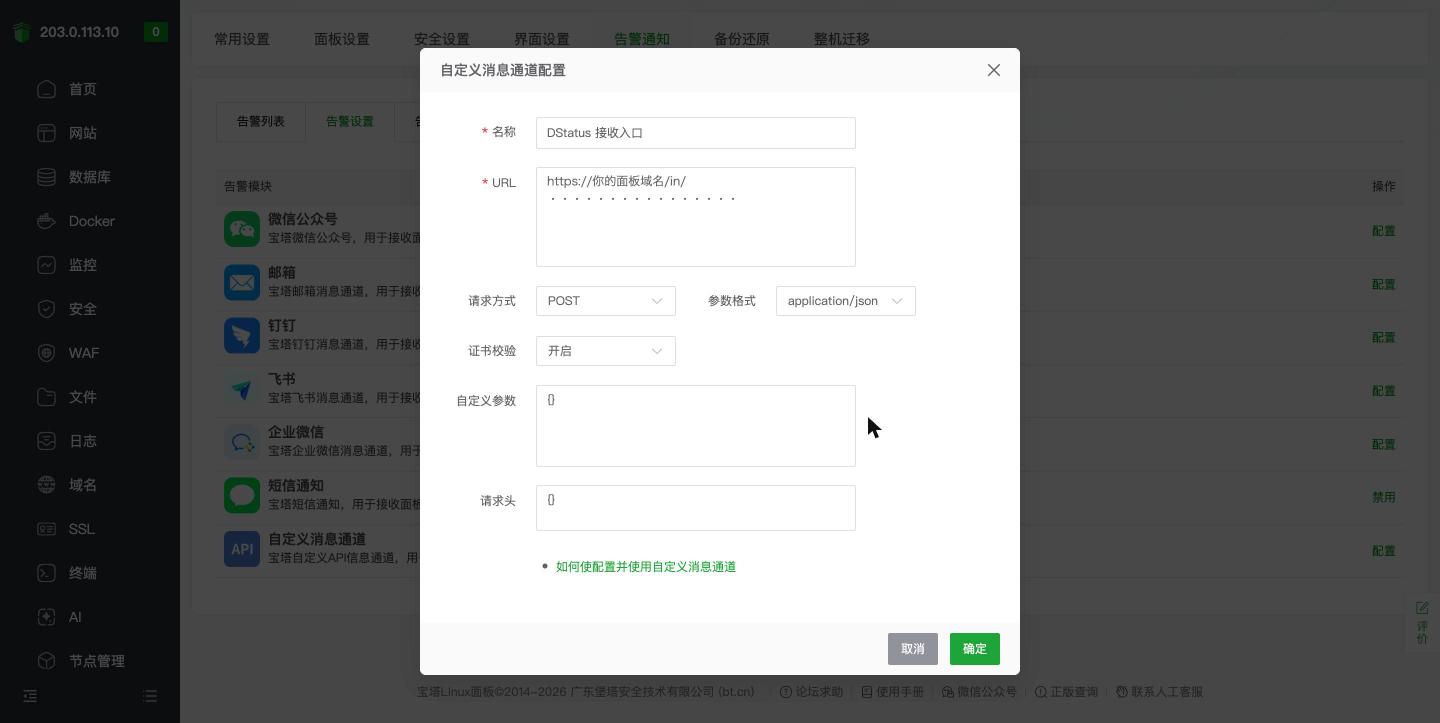1440x723 pixels.
Task: Open the 终端 terminal icon in sidebar
Action: pyautogui.click(x=46, y=573)
